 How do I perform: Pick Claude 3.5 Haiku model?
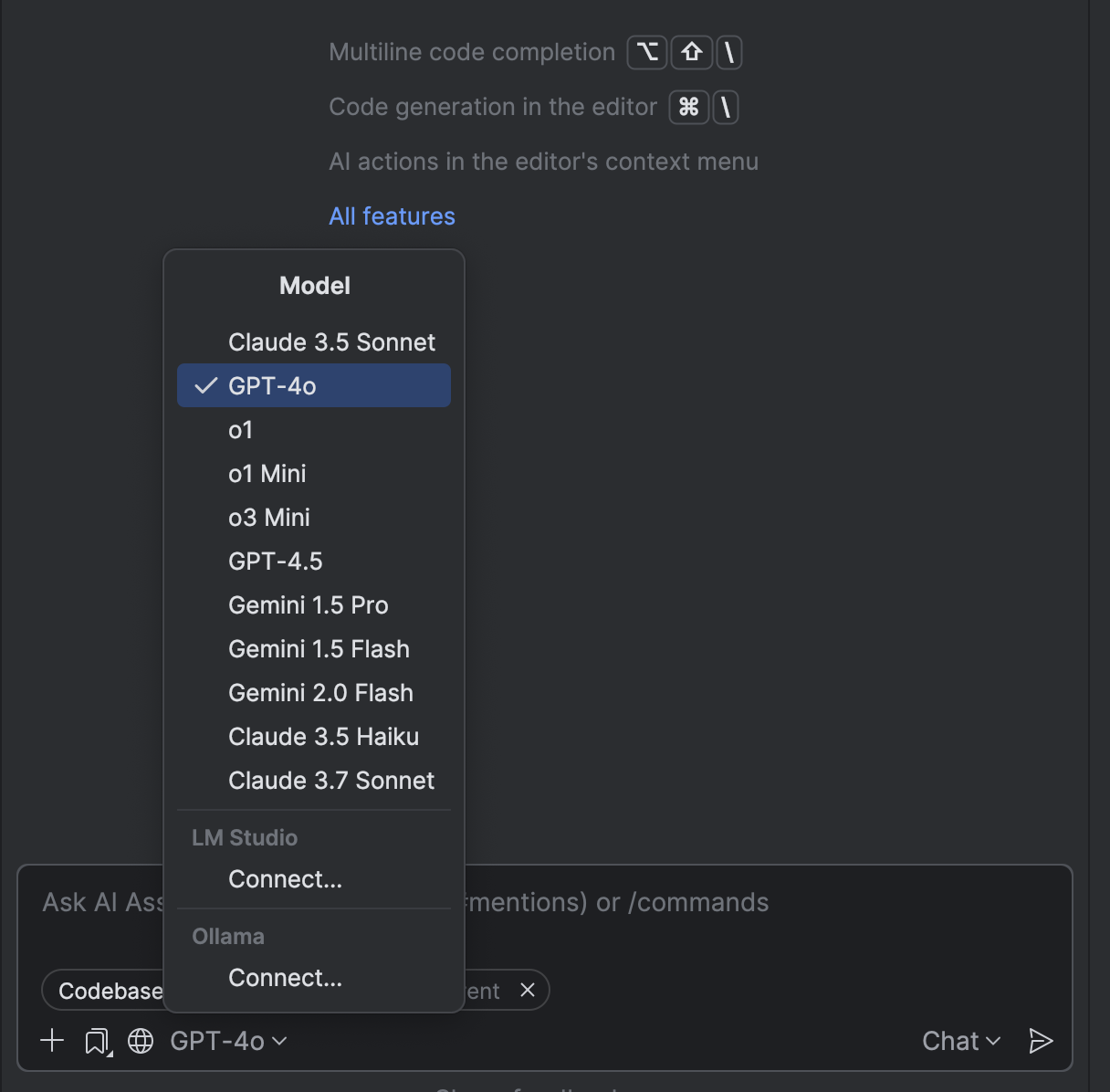pos(313,736)
